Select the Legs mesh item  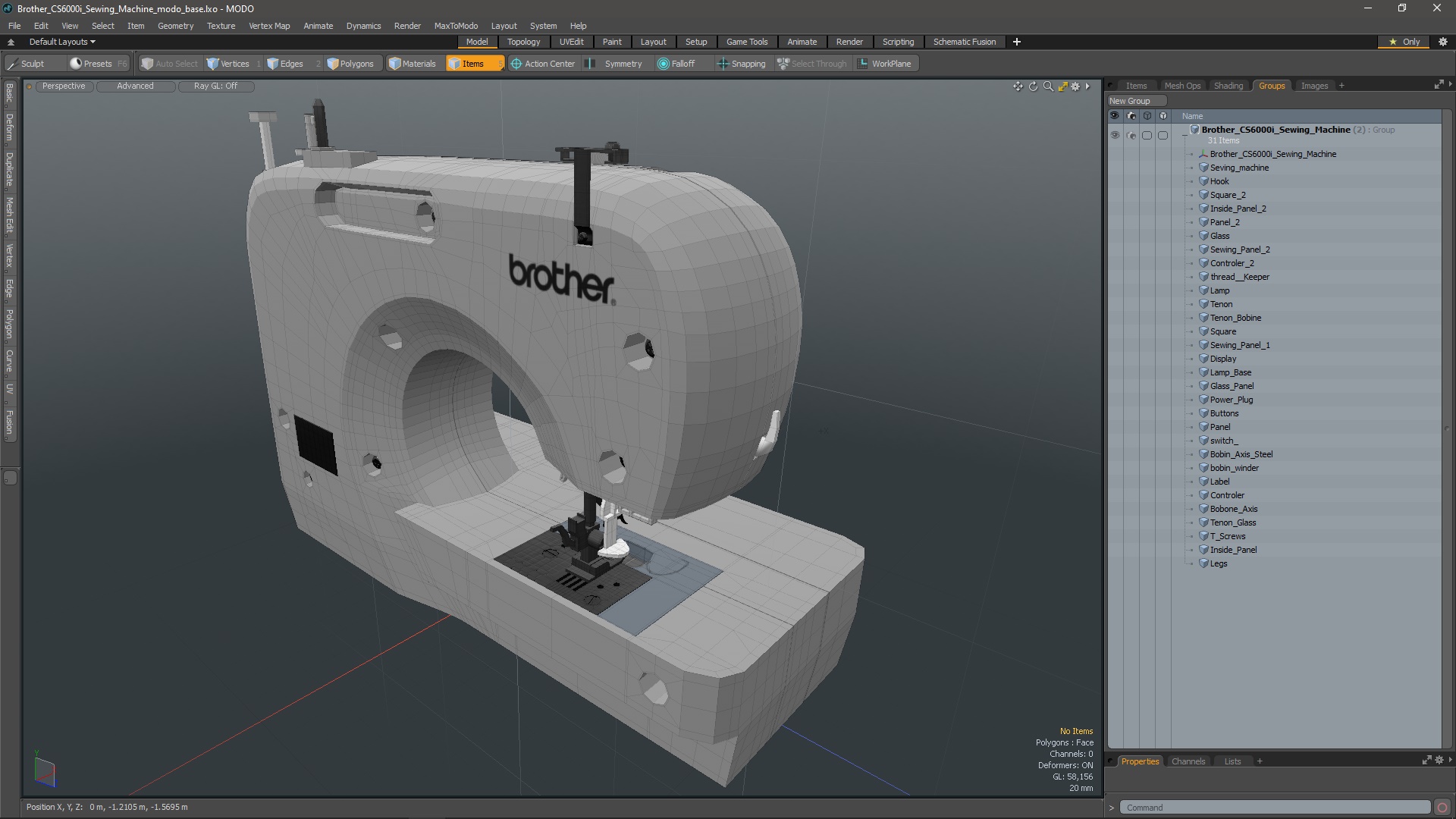click(1218, 563)
